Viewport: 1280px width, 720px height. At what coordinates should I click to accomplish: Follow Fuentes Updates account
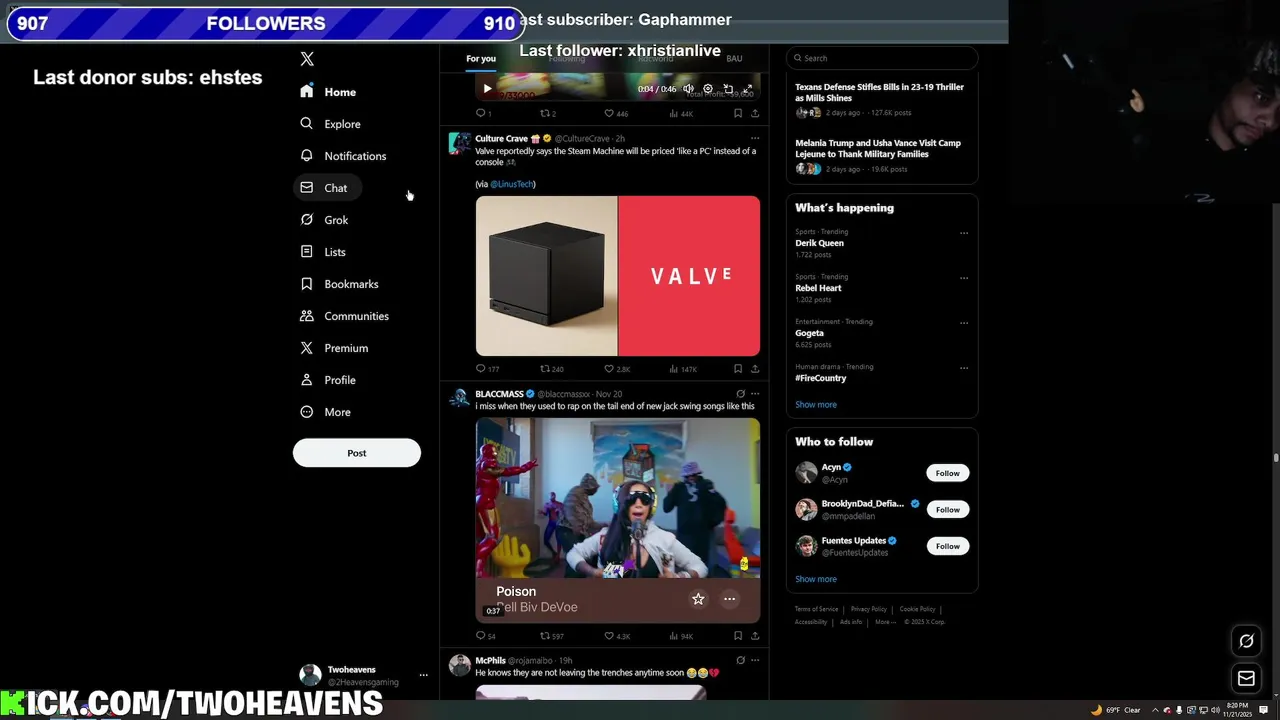[947, 546]
